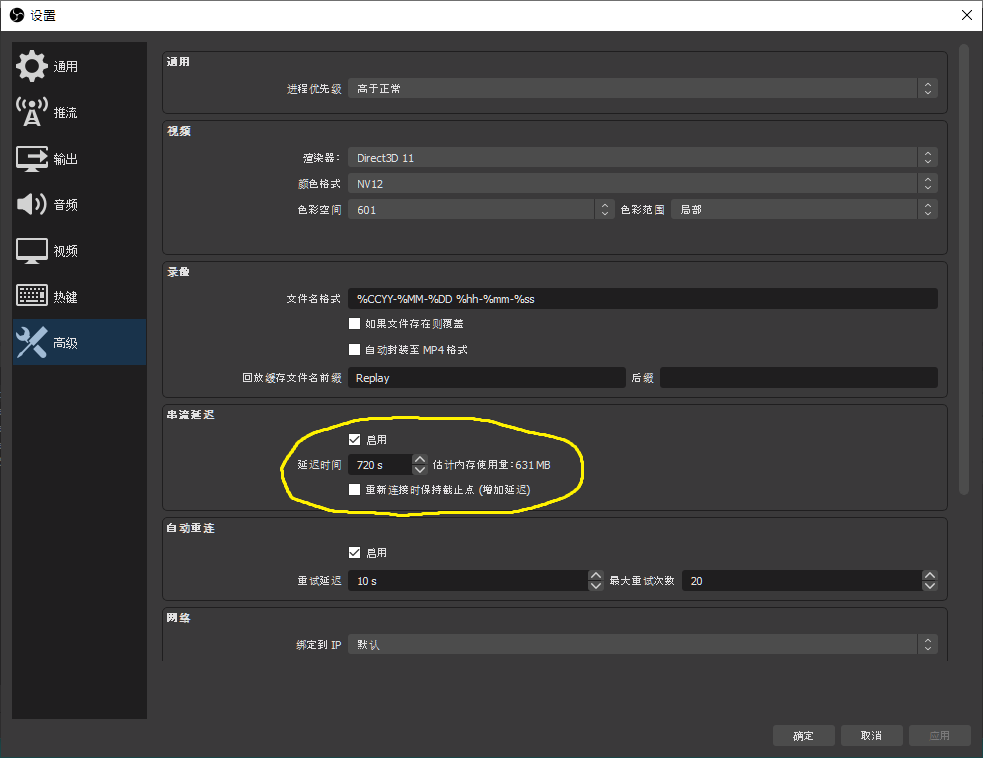Click the OBS logo in title bar
Viewport: 983px width, 758px height.
point(15,15)
